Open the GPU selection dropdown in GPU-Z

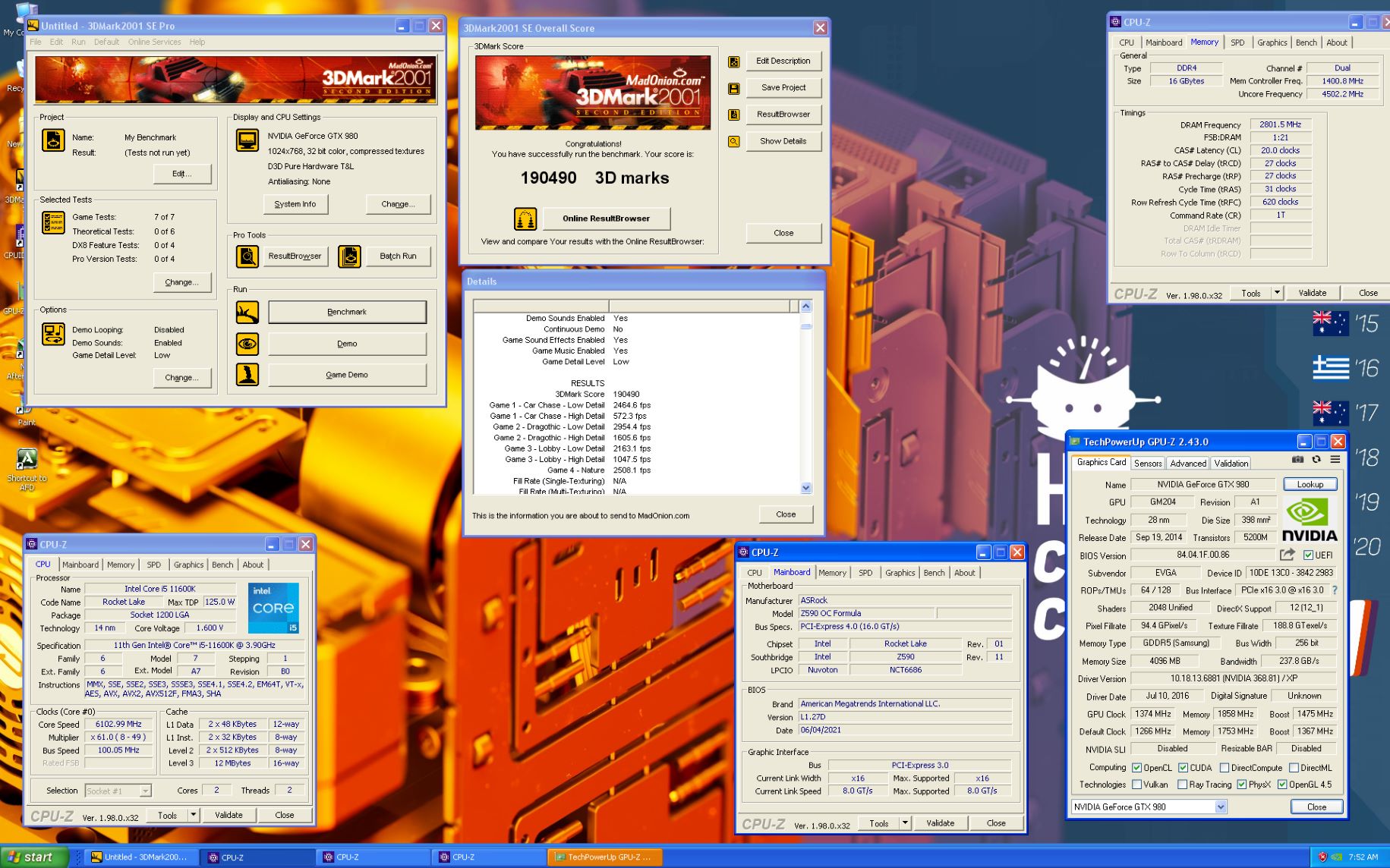(1221, 807)
